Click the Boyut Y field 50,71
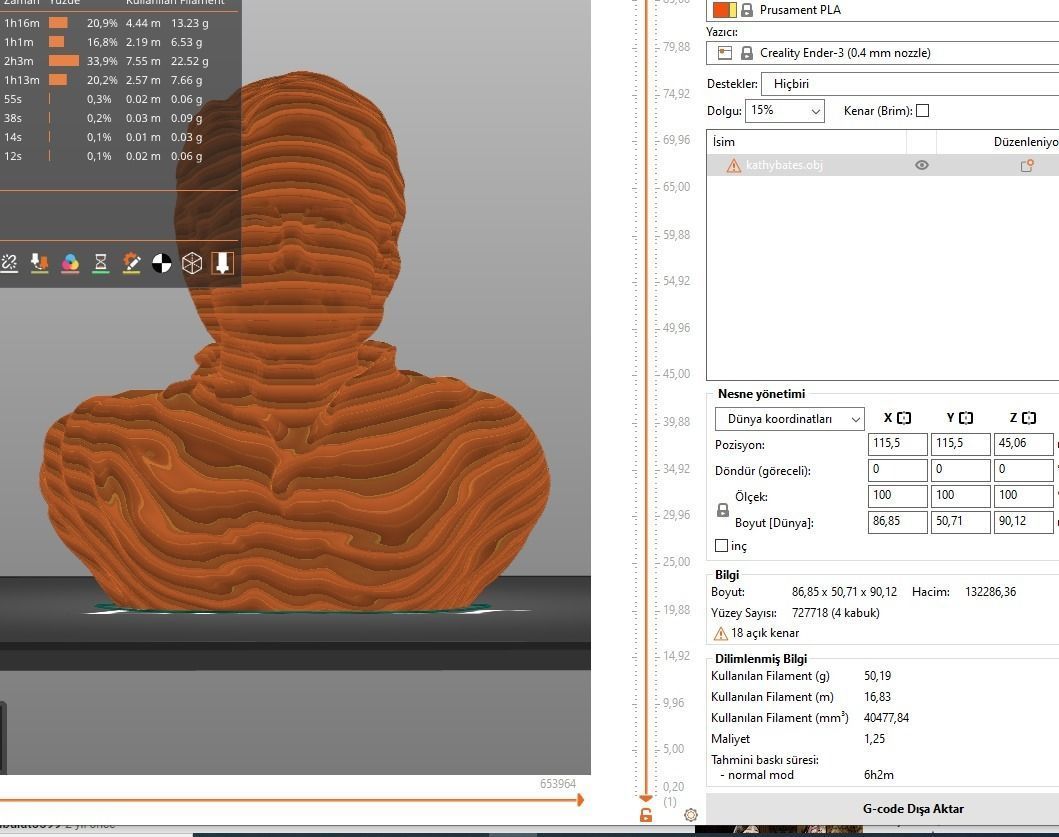Screen dimensions: 1059x837 [x=960, y=522]
